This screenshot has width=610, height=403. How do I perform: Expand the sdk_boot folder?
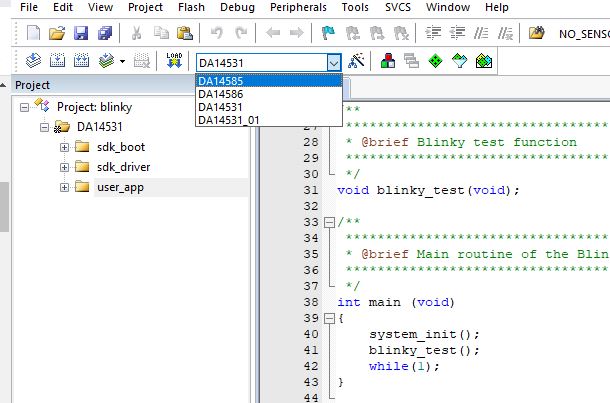click(x=64, y=147)
